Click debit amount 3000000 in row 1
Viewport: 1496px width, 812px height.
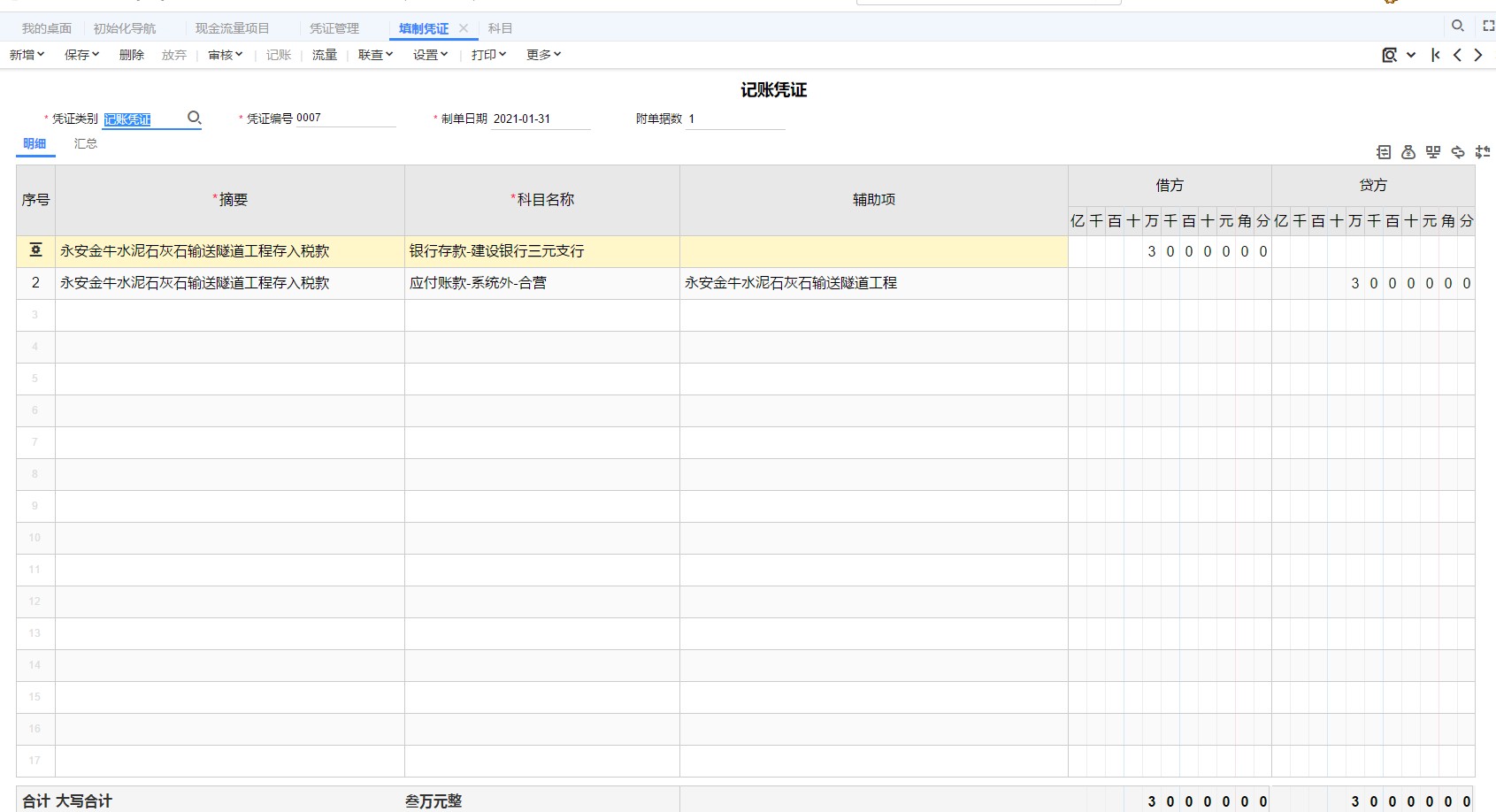click(x=1170, y=251)
